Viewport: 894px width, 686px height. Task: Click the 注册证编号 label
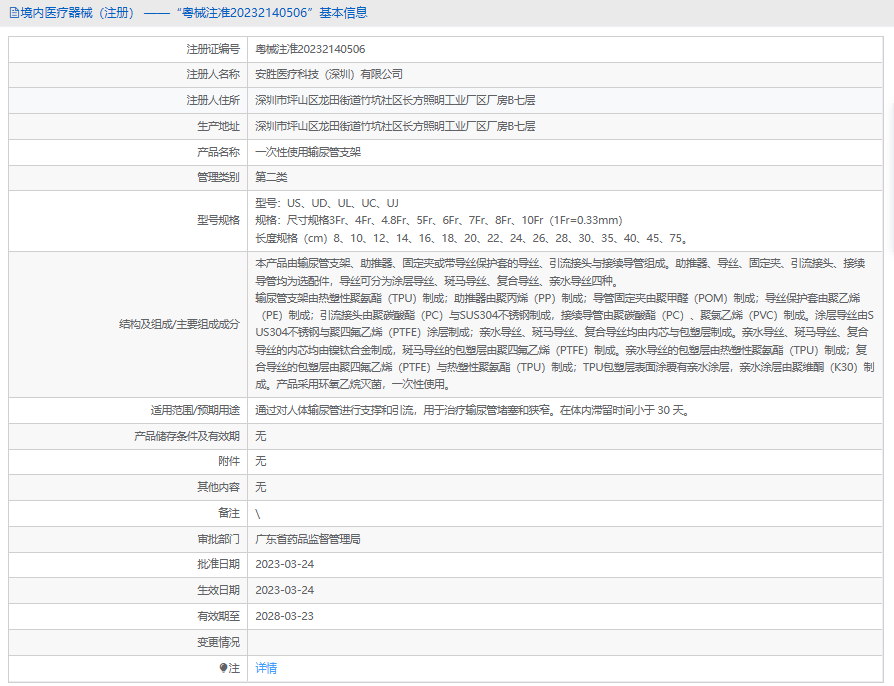click(213, 50)
